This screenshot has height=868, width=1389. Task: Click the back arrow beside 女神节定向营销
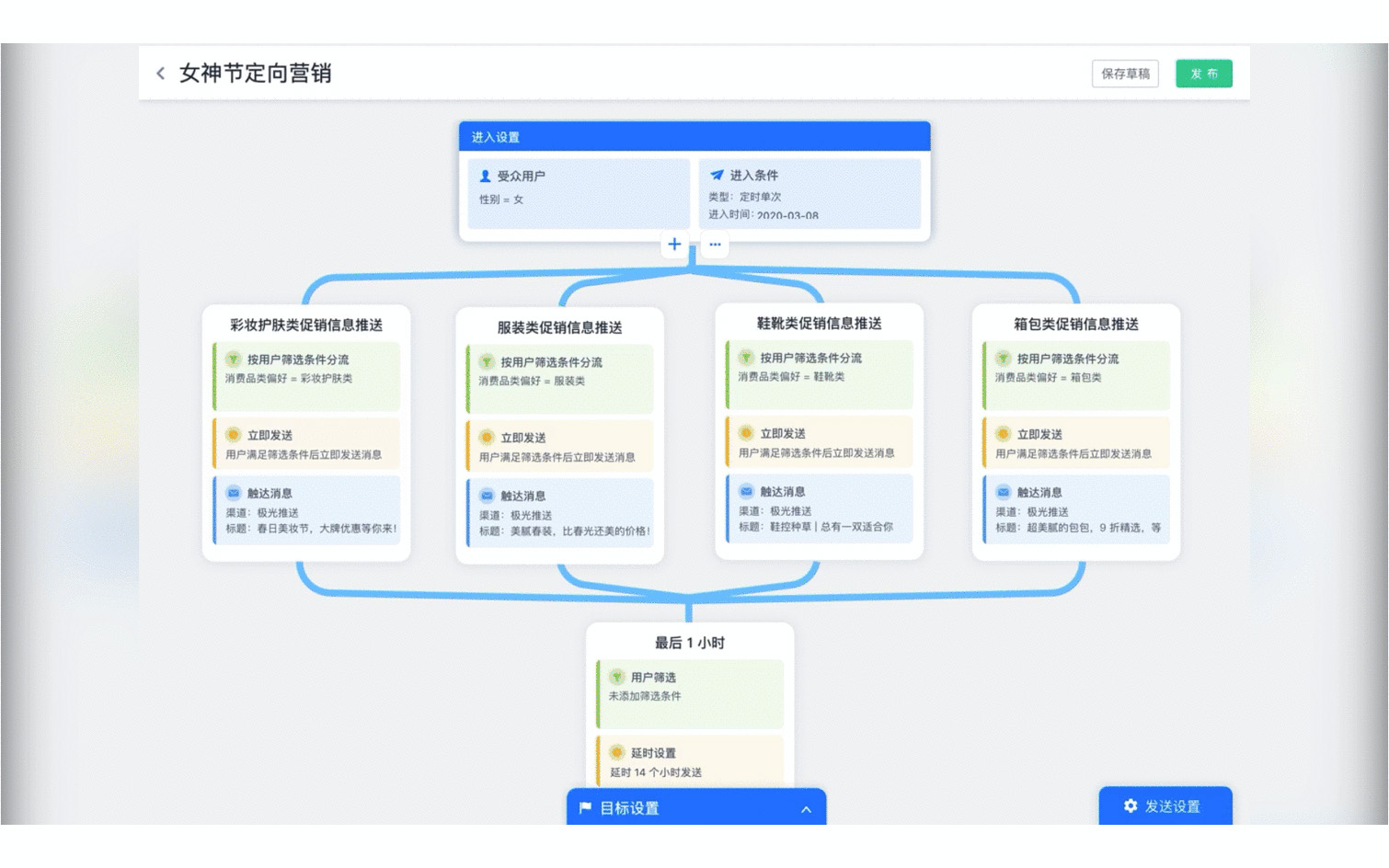tap(161, 74)
